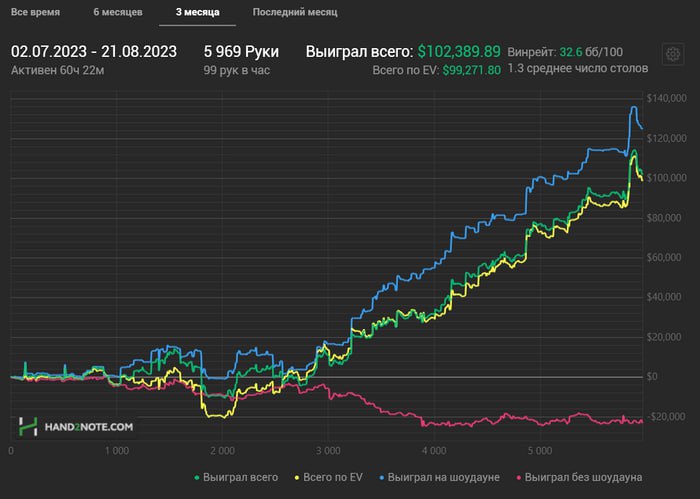This screenshot has height=499, width=700.
Task: Click the "5 969 Руки" hands count
Action: [x=241, y=51]
